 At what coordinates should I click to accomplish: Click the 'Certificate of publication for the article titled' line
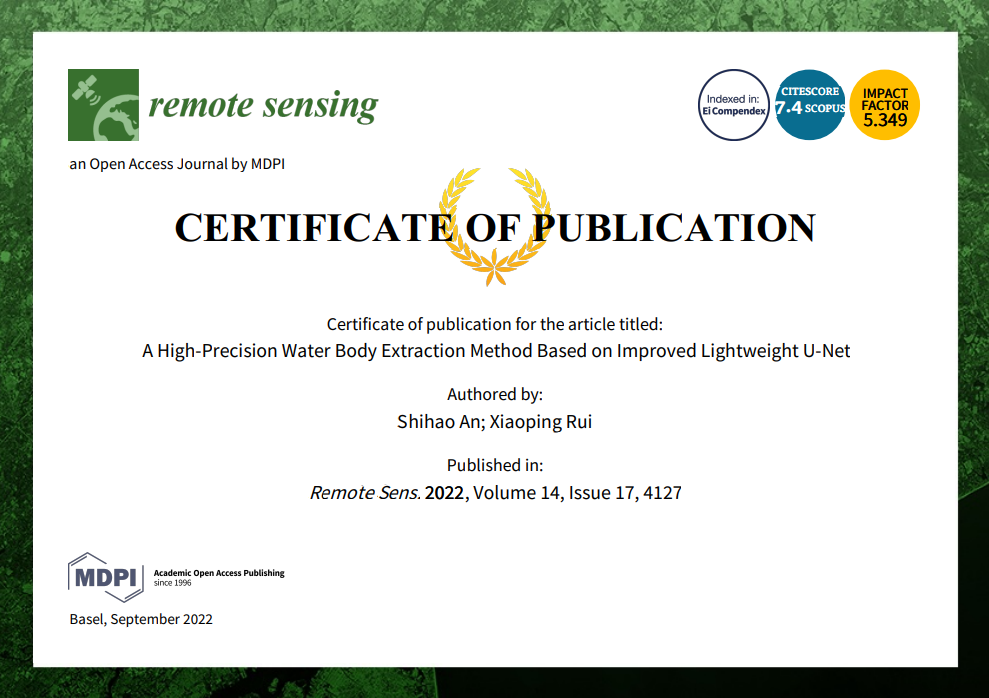495,324
